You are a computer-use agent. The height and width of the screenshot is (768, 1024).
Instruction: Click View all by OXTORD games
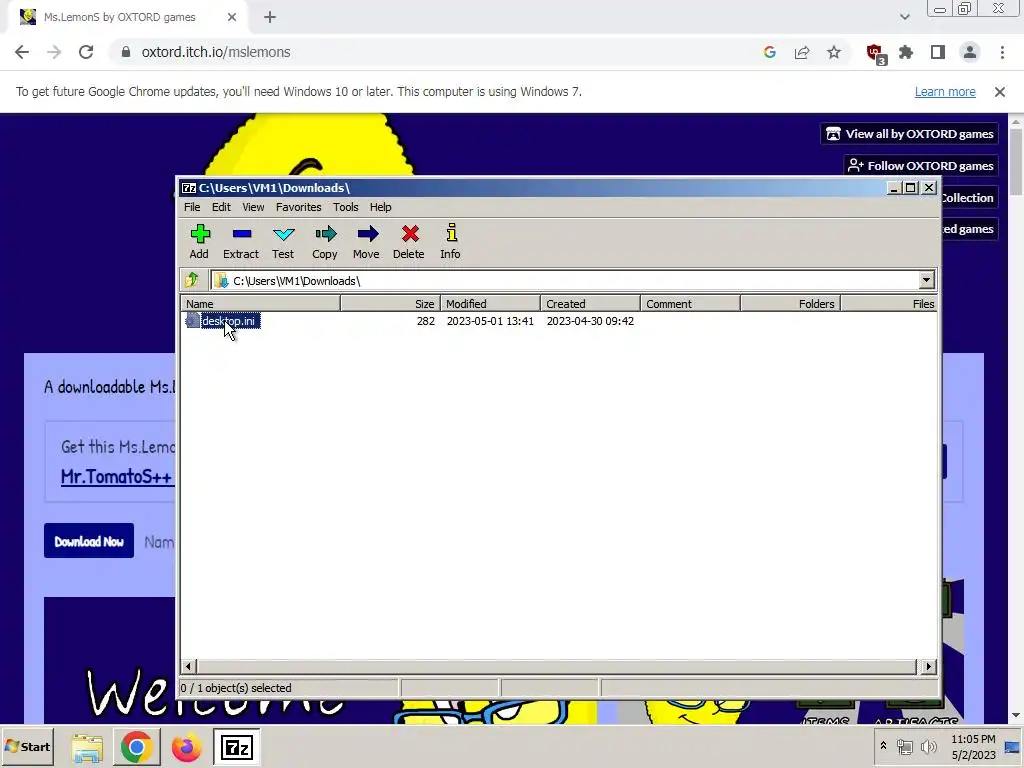909,134
